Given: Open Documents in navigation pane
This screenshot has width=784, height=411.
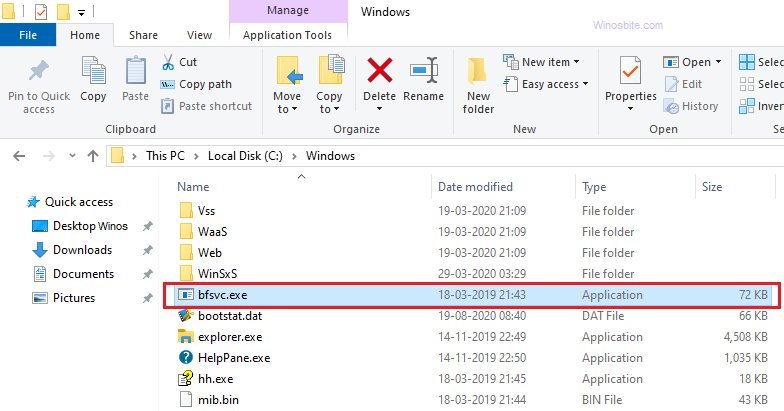Looking at the screenshot, I should [x=74, y=274].
